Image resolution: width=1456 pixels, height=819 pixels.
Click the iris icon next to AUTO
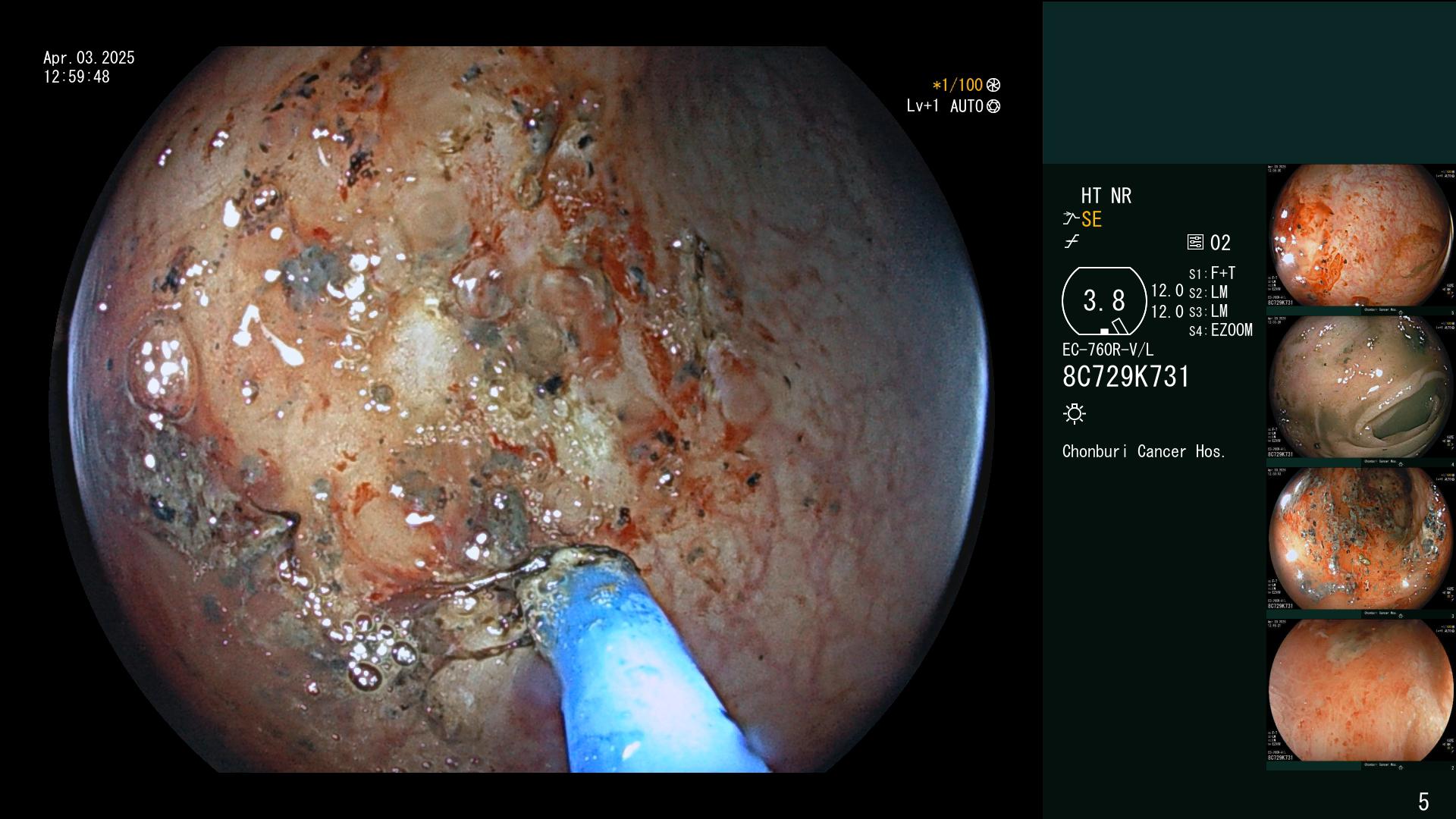tap(993, 106)
